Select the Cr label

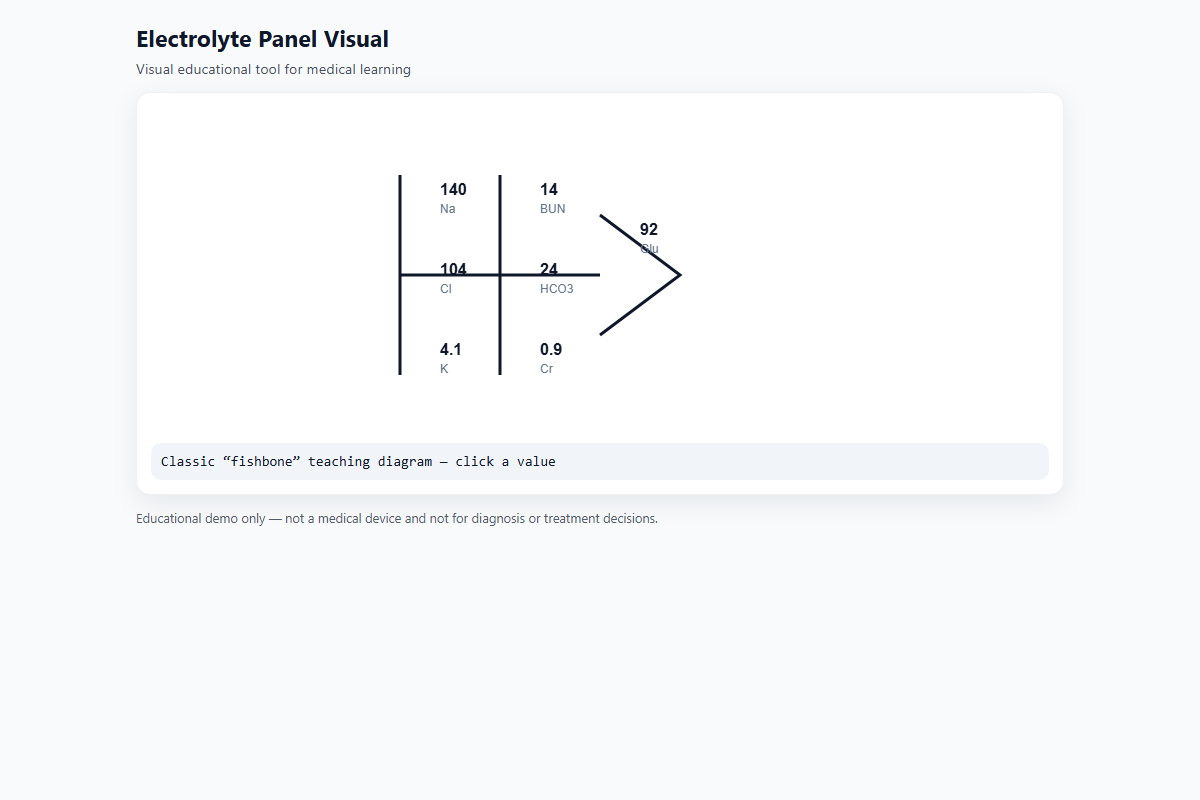[x=547, y=369]
